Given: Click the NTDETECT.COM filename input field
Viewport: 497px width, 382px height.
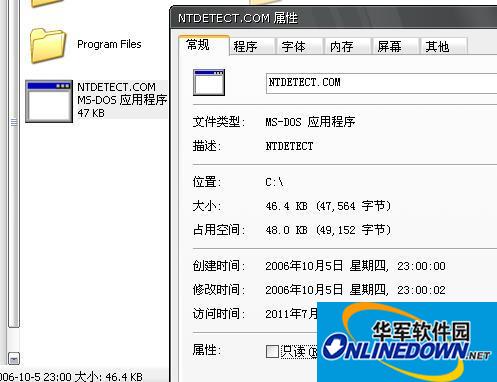Looking at the screenshot, I should pos(381,83).
